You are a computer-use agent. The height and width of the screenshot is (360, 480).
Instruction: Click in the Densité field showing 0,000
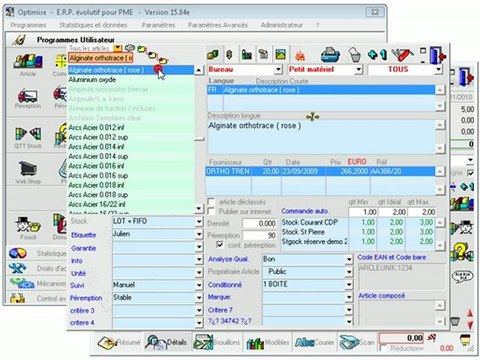(x=259, y=223)
